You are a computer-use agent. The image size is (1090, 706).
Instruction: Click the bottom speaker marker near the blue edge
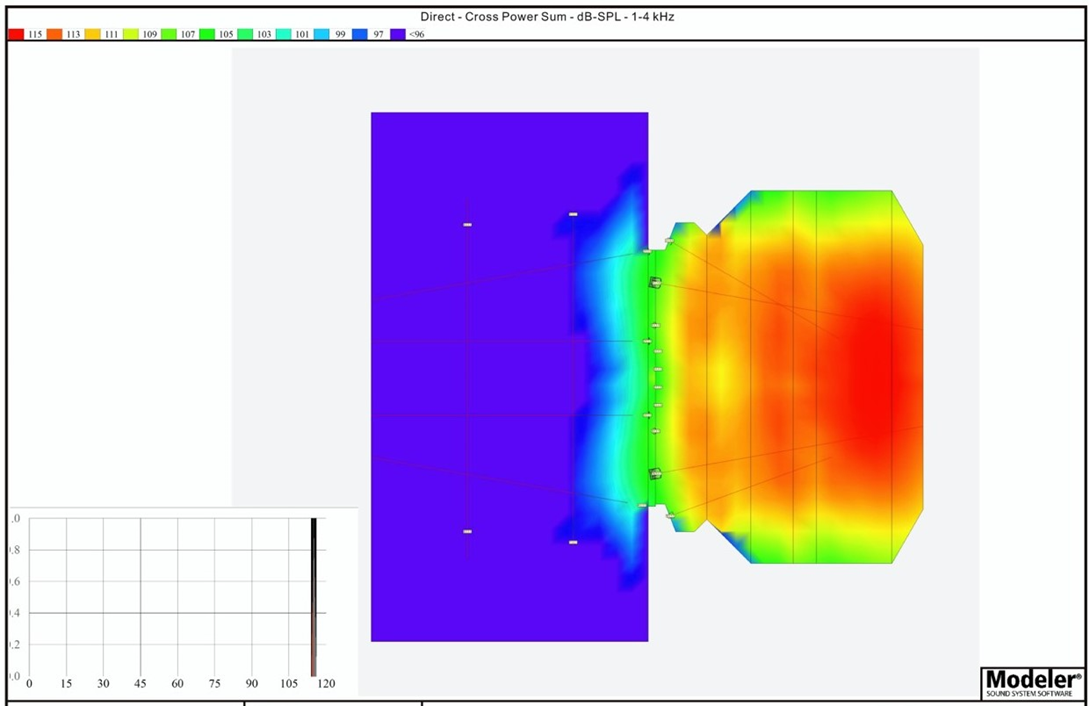click(x=573, y=542)
